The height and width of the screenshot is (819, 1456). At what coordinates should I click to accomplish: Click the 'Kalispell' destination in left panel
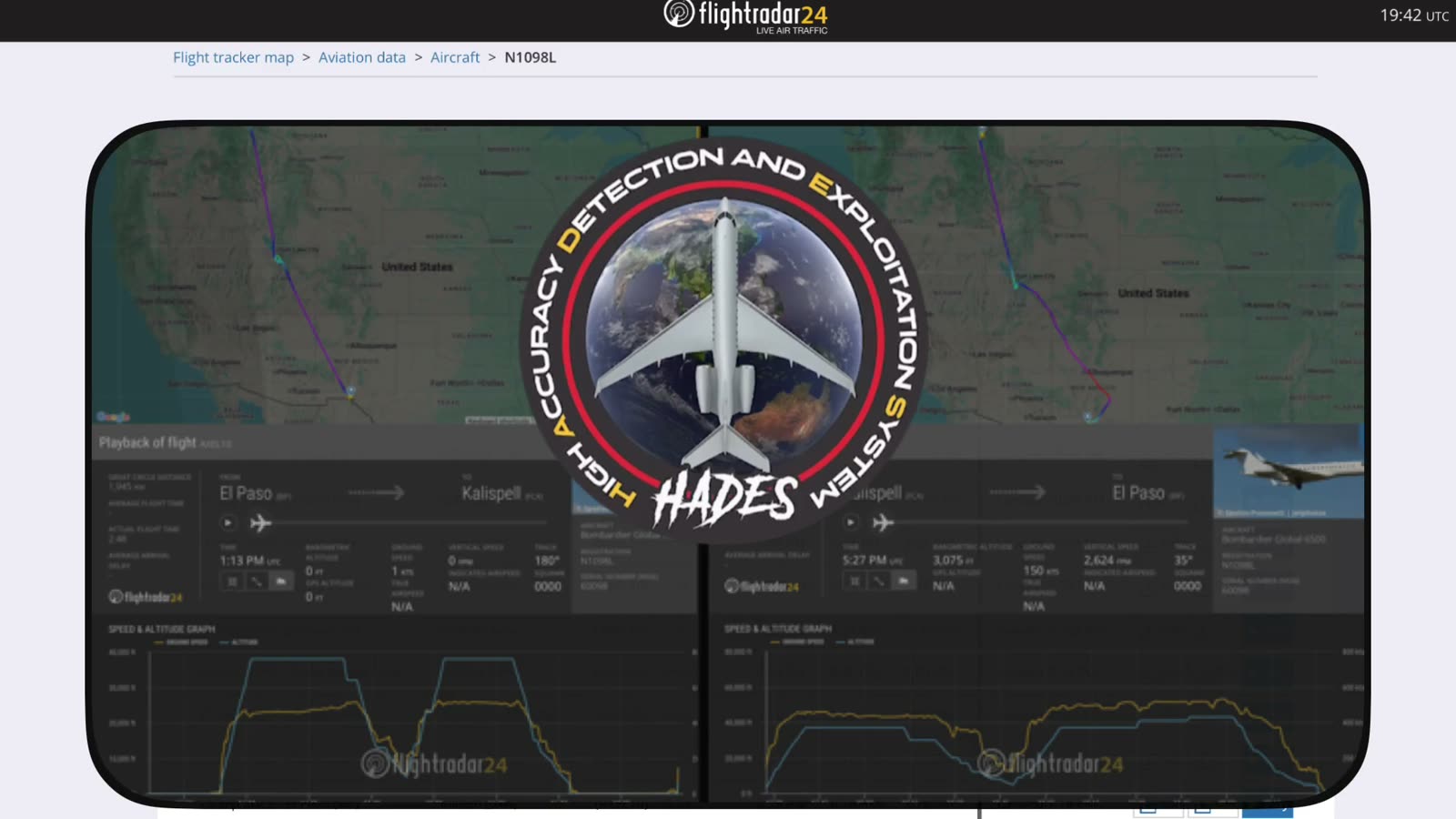point(491,493)
